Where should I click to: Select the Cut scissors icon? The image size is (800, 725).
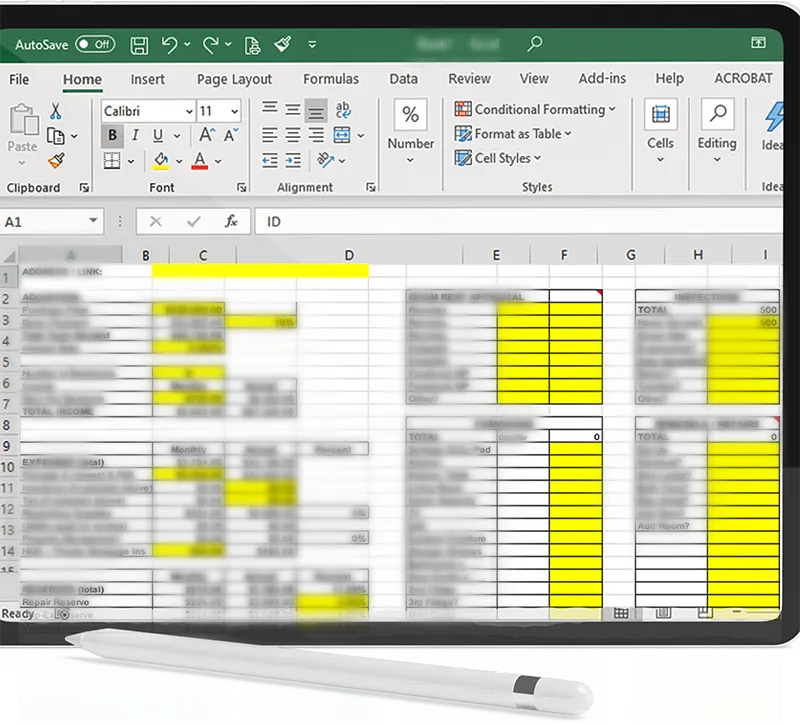pos(56,111)
